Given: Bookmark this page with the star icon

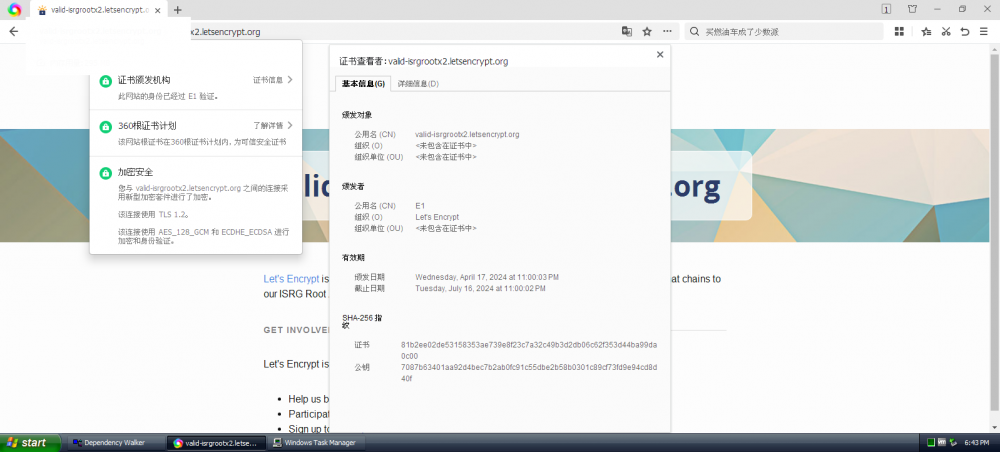Looking at the screenshot, I should (x=647, y=31).
